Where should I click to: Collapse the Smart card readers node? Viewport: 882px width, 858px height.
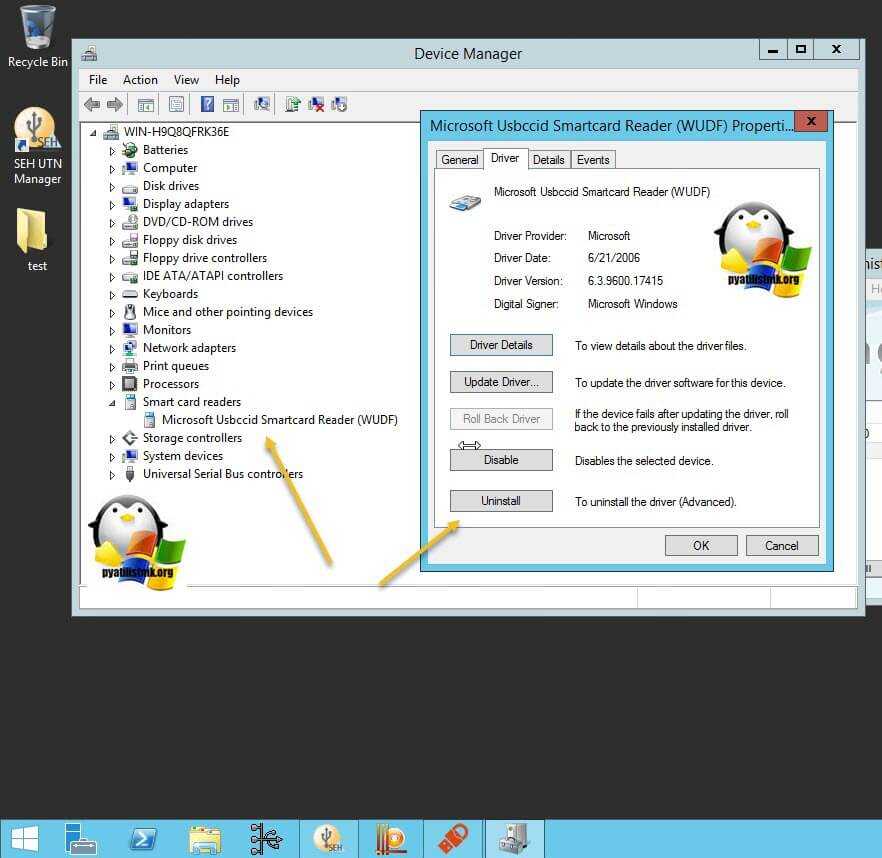(113, 402)
